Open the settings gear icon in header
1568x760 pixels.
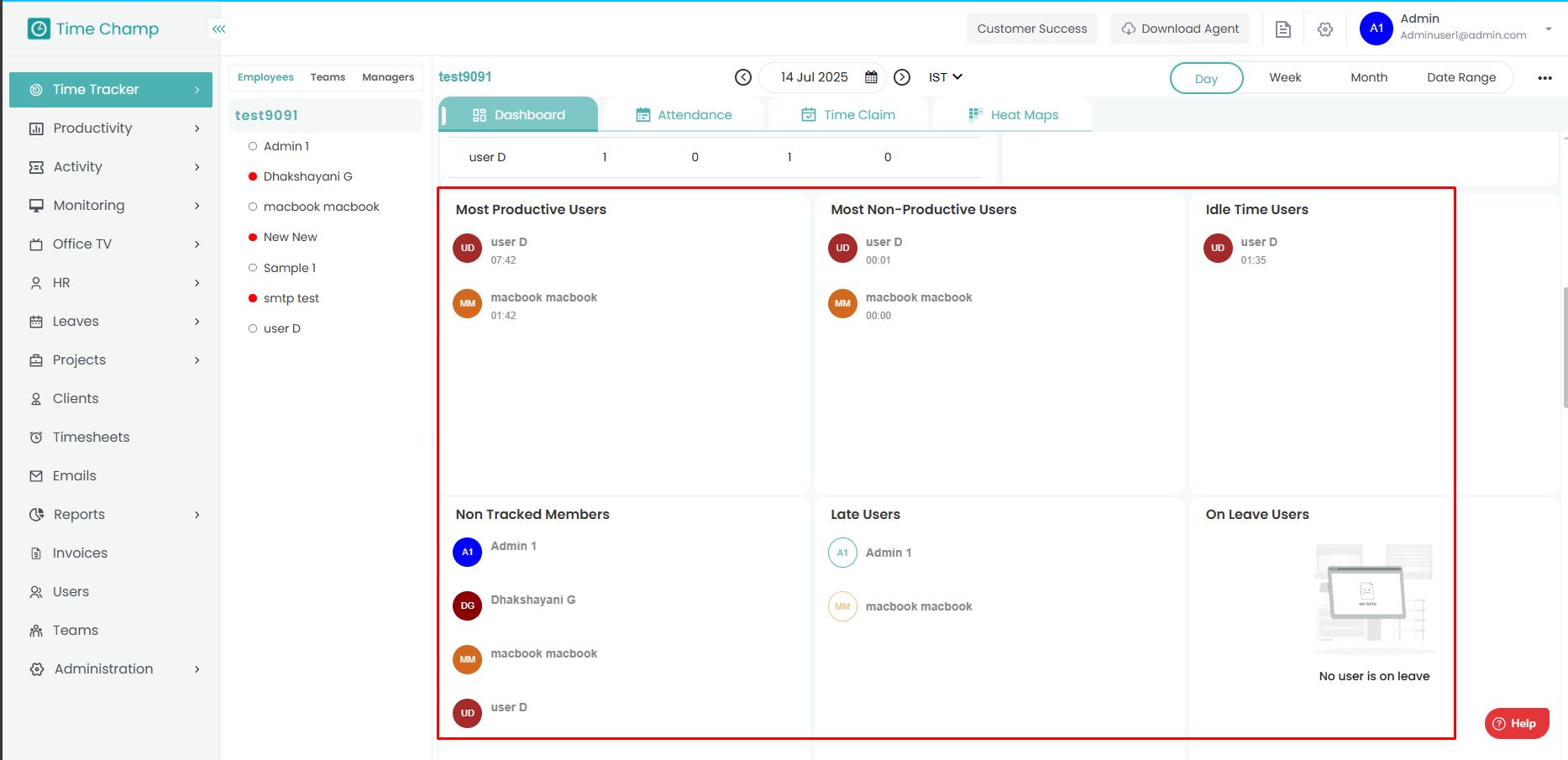click(x=1325, y=29)
